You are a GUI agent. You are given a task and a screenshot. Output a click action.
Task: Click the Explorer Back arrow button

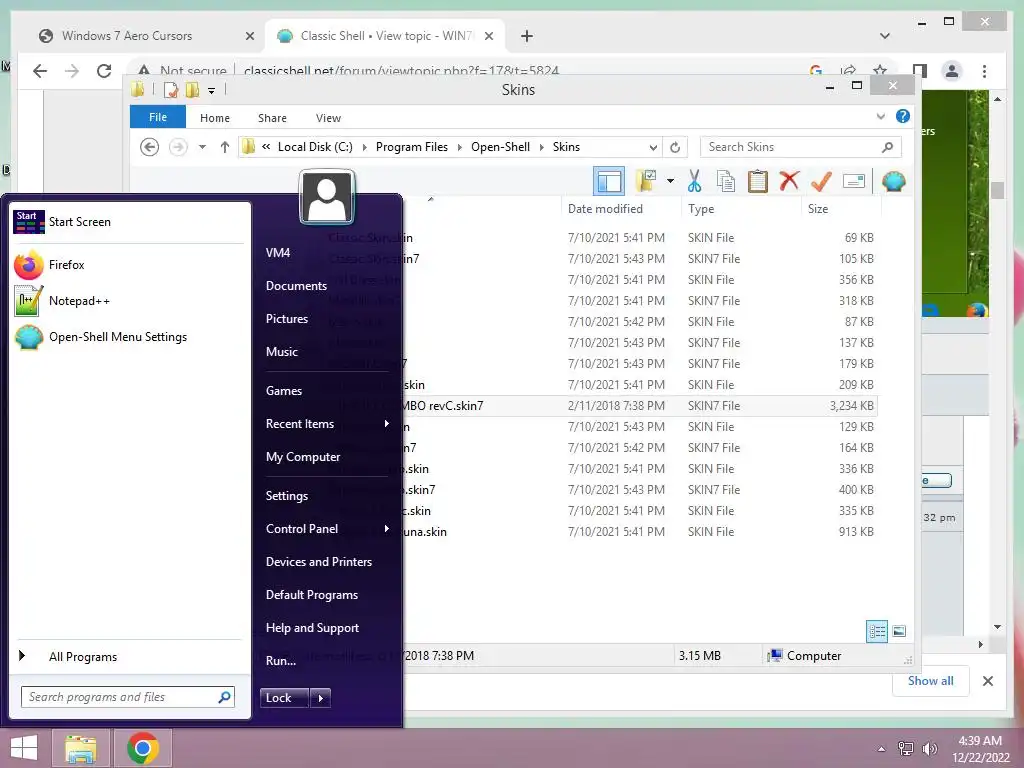[150, 147]
